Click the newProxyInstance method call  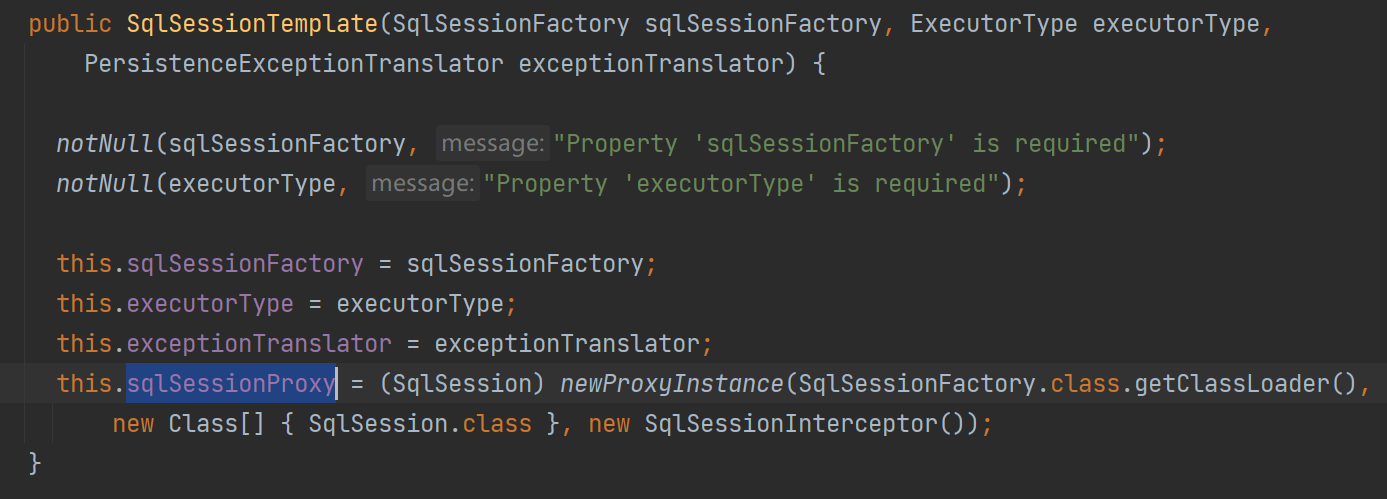click(672, 383)
